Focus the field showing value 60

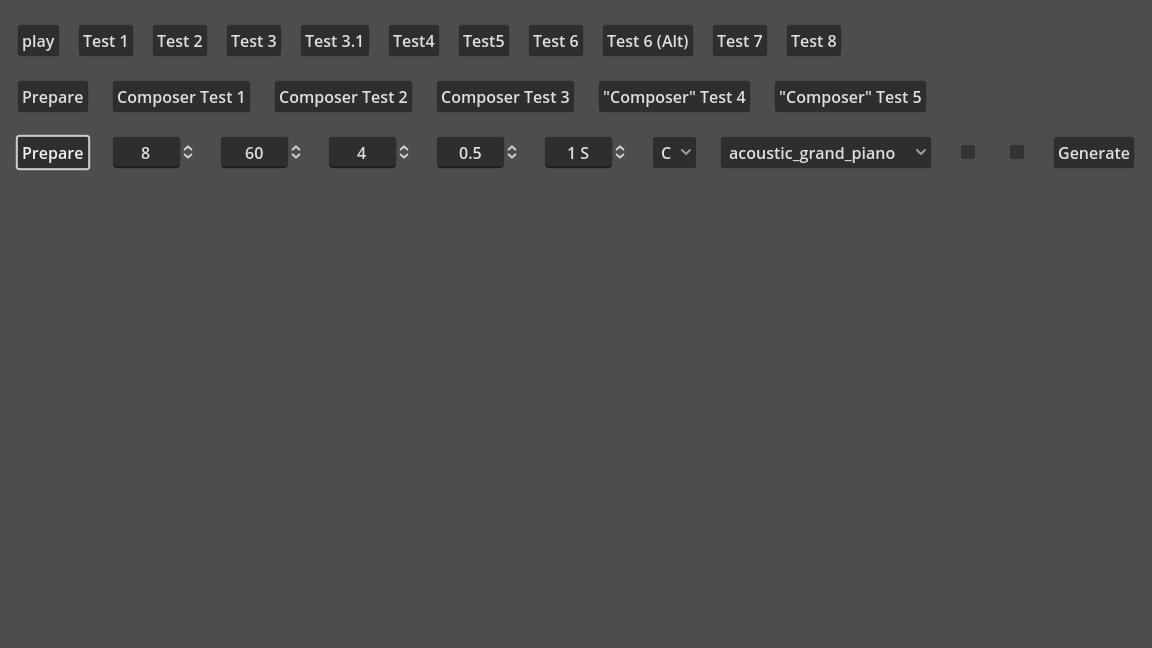tap(254, 153)
